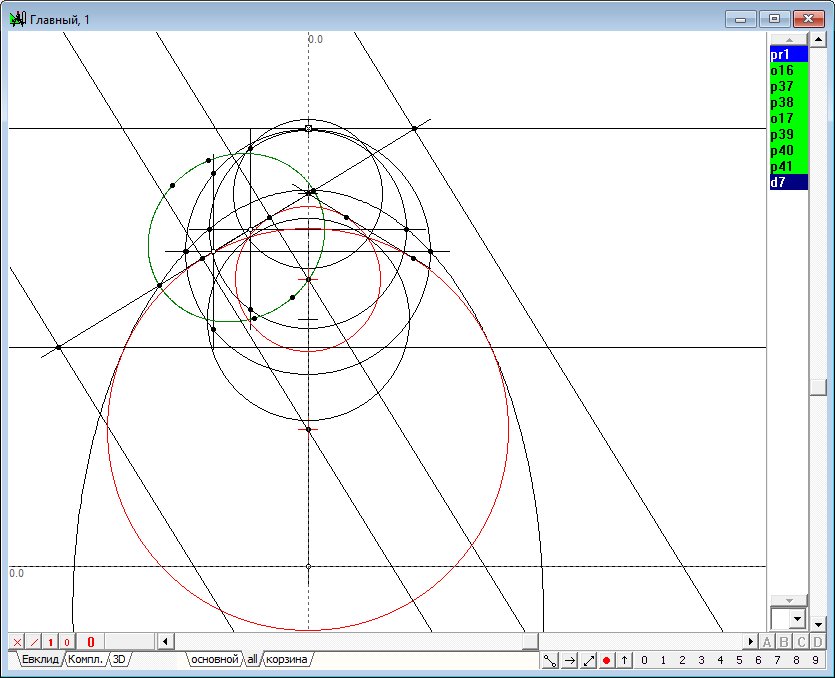Select the основной tab
This screenshot has width=835, height=678.
pyautogui.click(x=215, y=659)
